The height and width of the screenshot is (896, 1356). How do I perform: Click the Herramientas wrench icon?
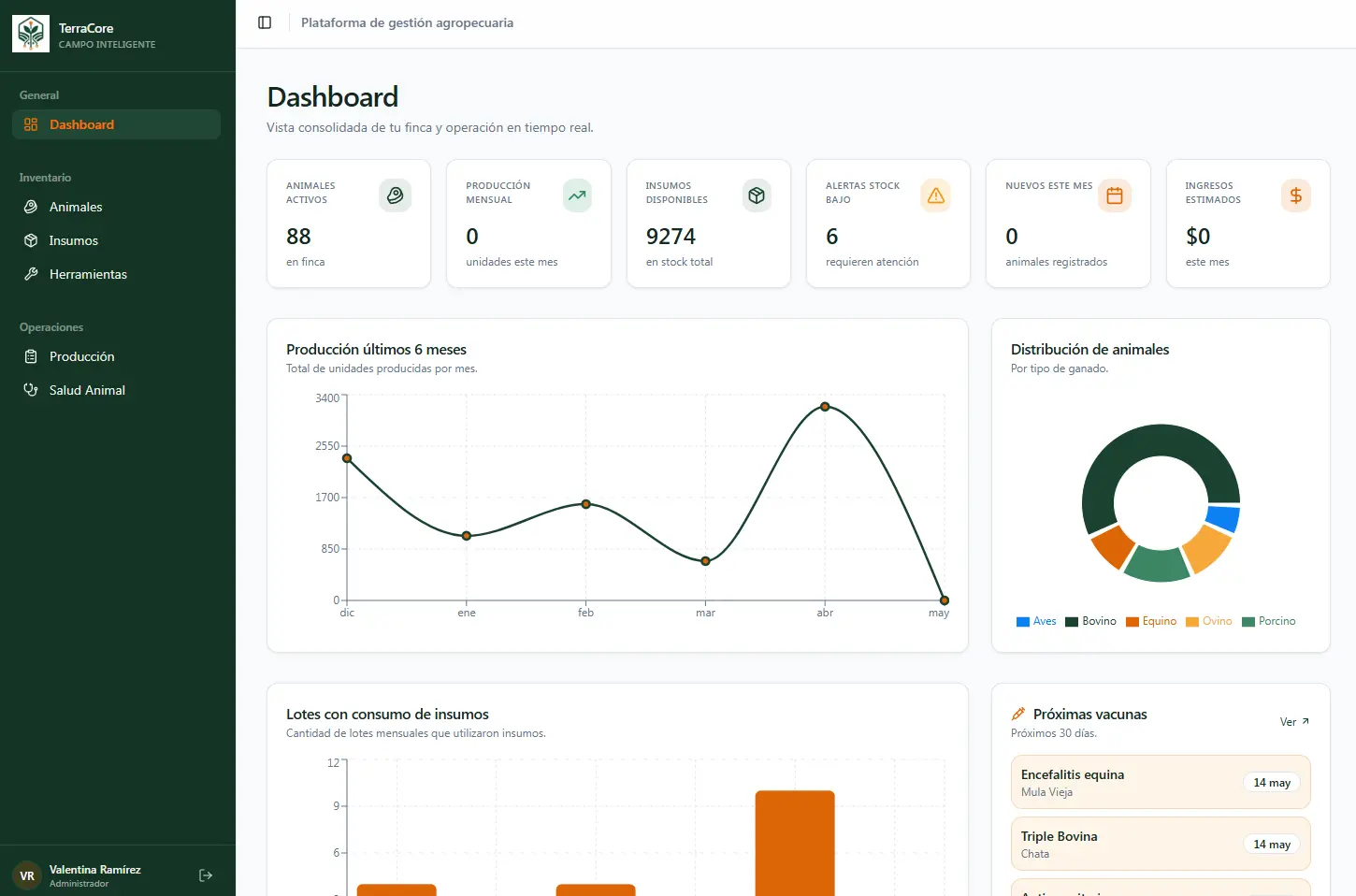(x=31, y=274)
